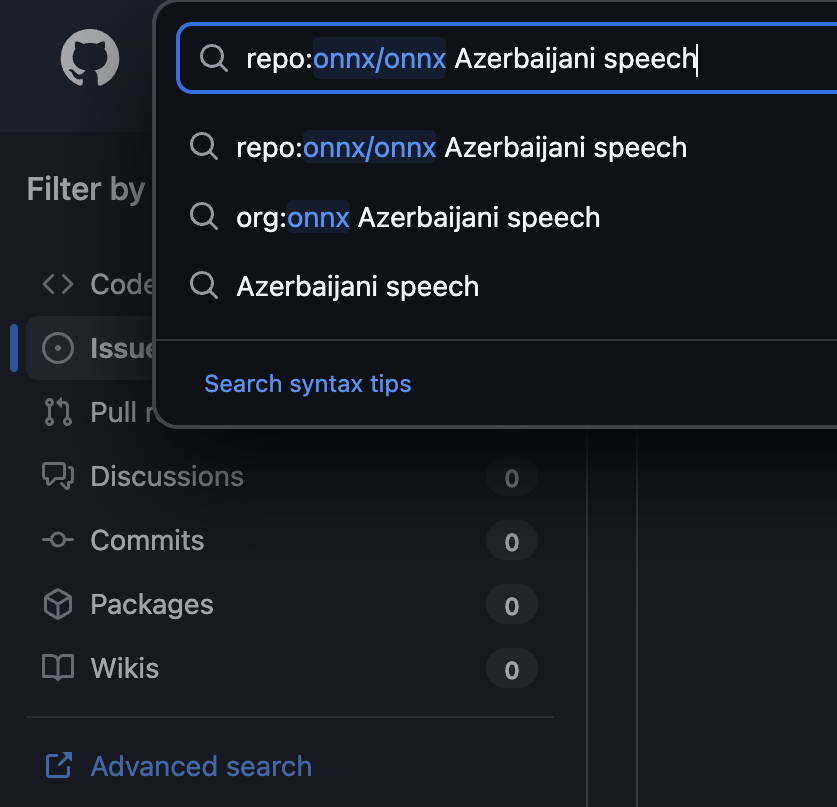Filter results by Discussions
Image resolution: width=837 pixels, height=807 pixels.
coord(167,476)
